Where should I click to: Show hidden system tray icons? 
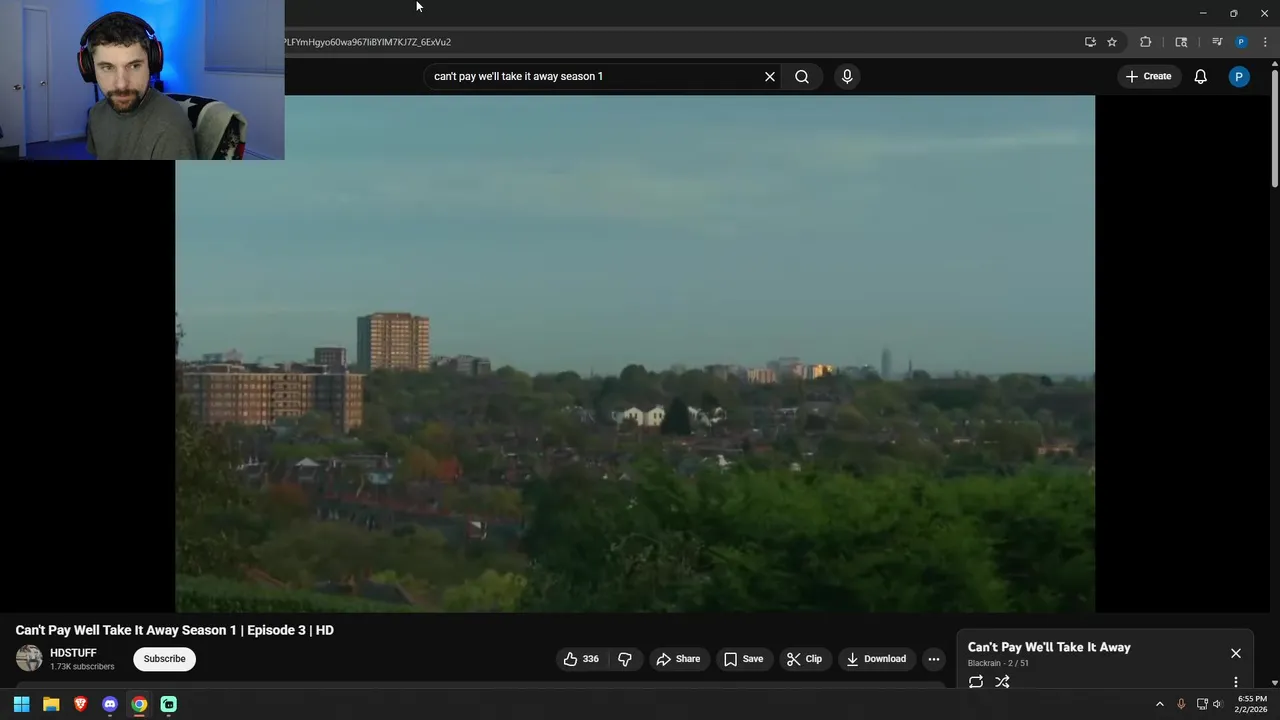[1160, 704]
